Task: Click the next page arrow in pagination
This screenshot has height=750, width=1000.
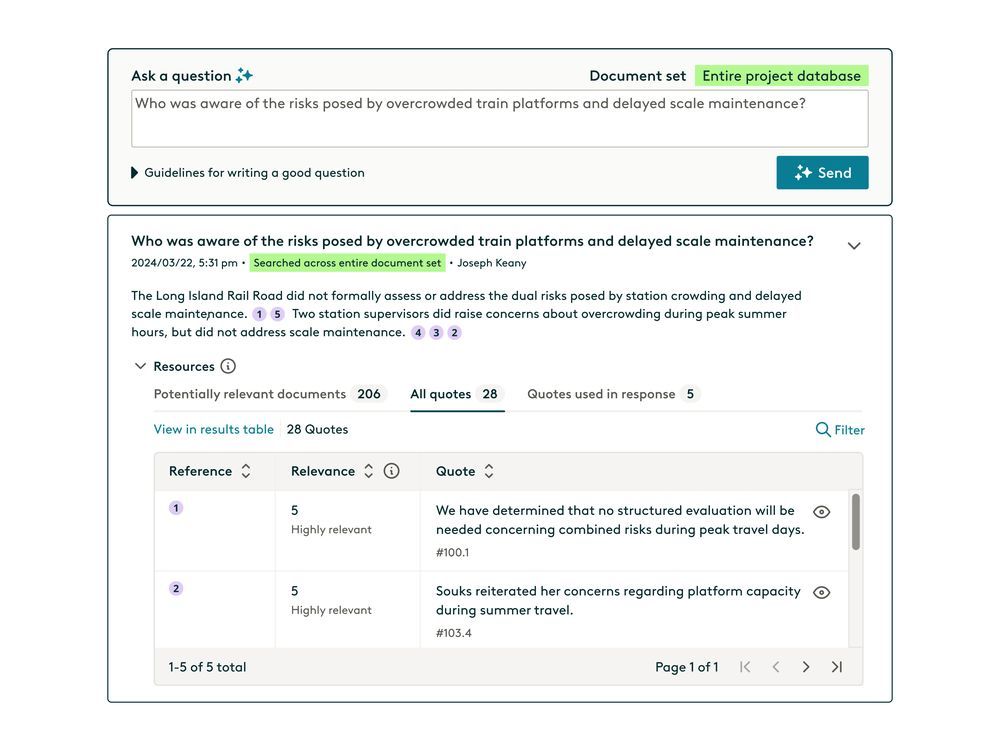Action: pos(806,666)
